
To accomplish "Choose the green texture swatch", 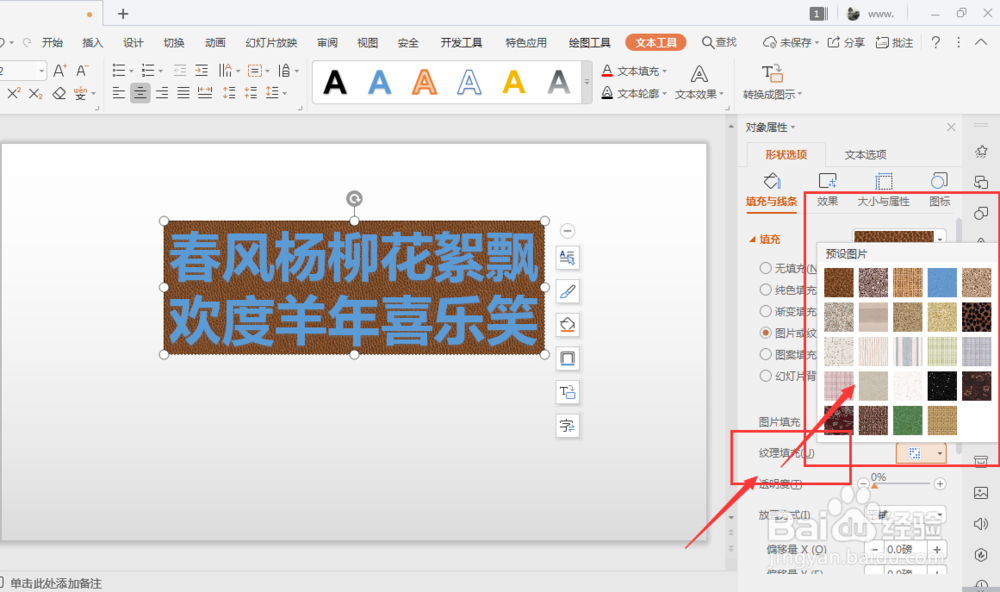I will pos(908,420).
